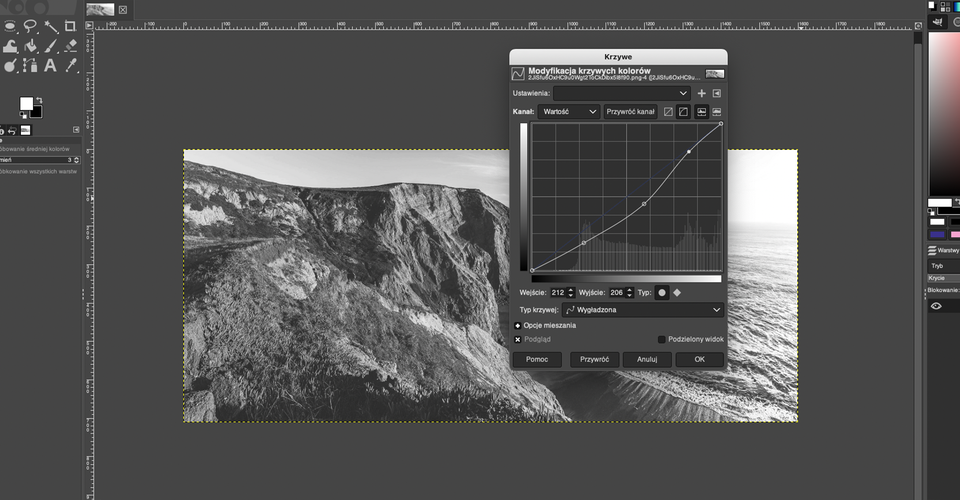Screen dimensions: 960x500
Task: Save current settings as named preset (plus)
Action: coord(702,93)
